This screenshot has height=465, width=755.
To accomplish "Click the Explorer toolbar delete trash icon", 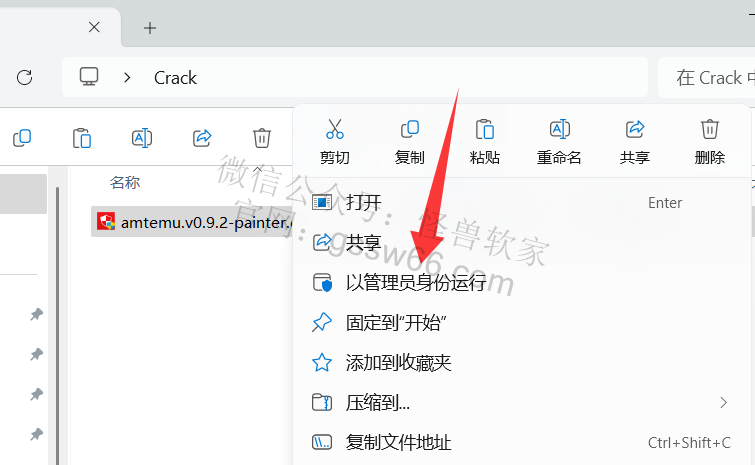I will point(262,138).
